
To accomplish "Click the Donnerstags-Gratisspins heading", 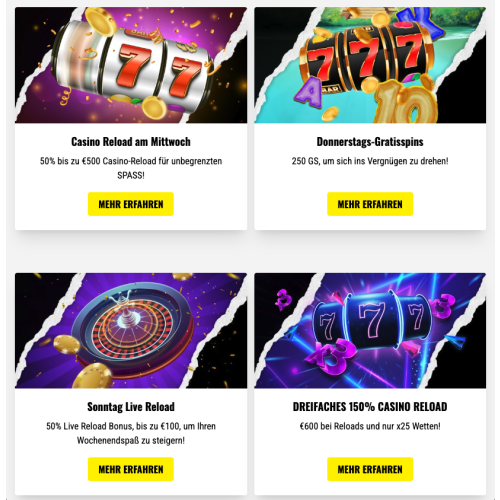I will pyautogui.click(x=370, y=142).
